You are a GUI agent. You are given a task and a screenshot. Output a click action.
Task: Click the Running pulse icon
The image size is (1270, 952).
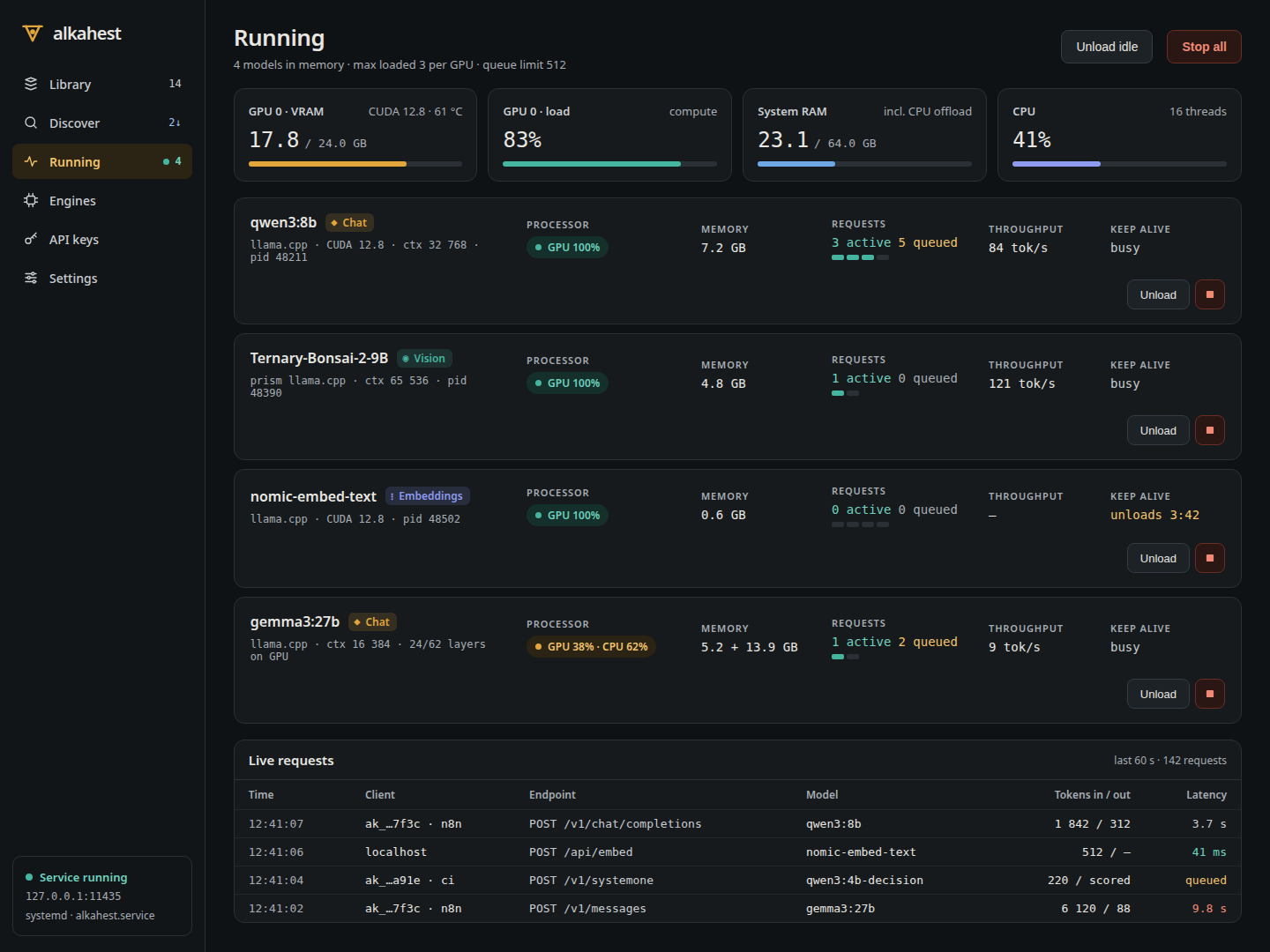coord(31,161)
